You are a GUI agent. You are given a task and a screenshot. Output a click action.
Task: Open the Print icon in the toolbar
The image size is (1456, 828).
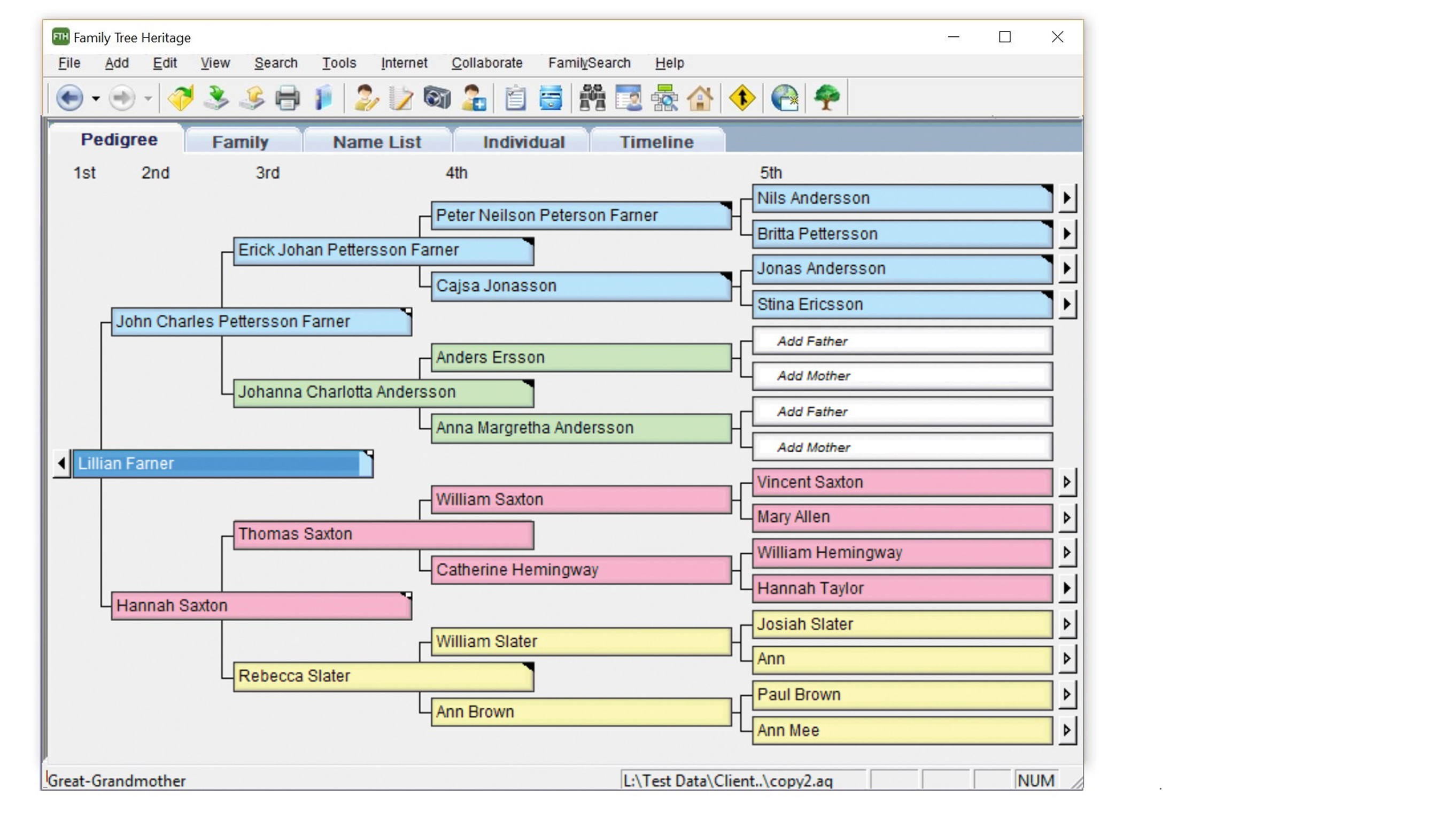click(x=287, y=98)
